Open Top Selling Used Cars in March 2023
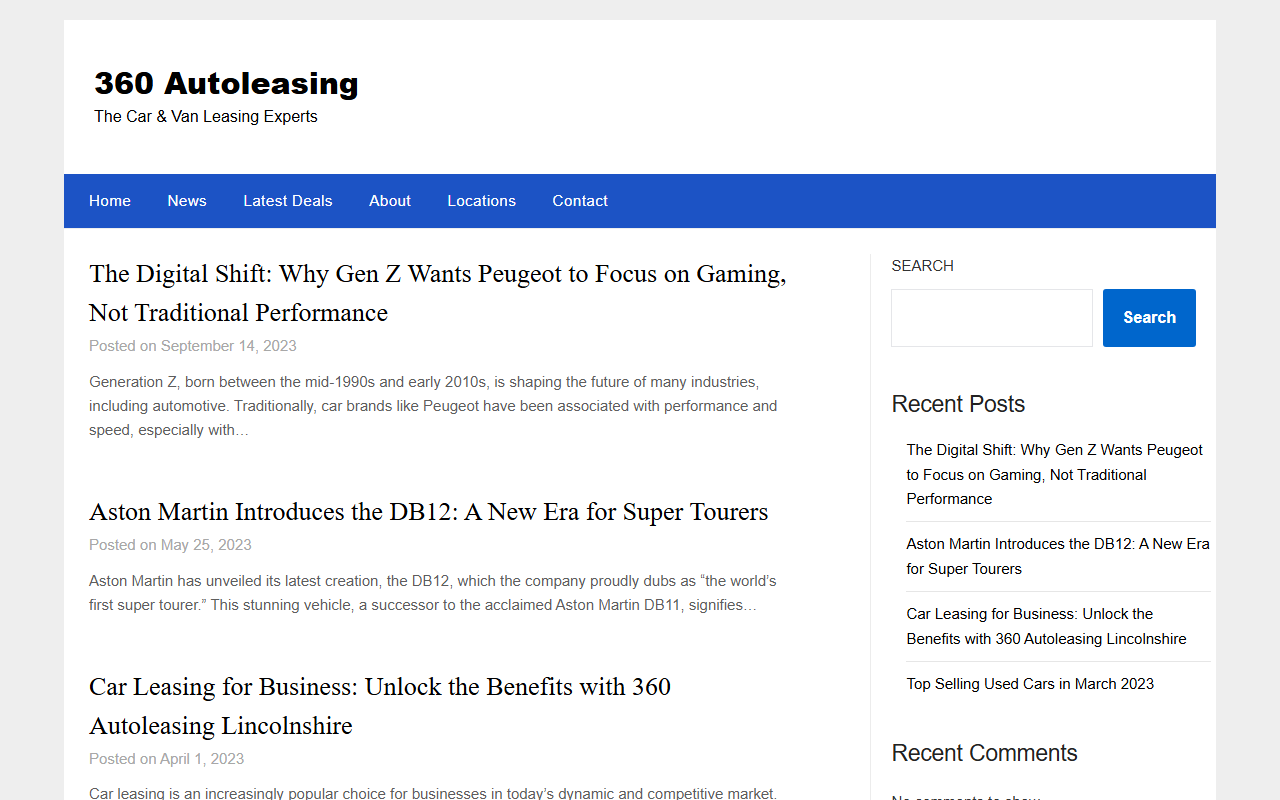Image resolution: width=1280 pixels, height=800 pixels. (1030, 684)
